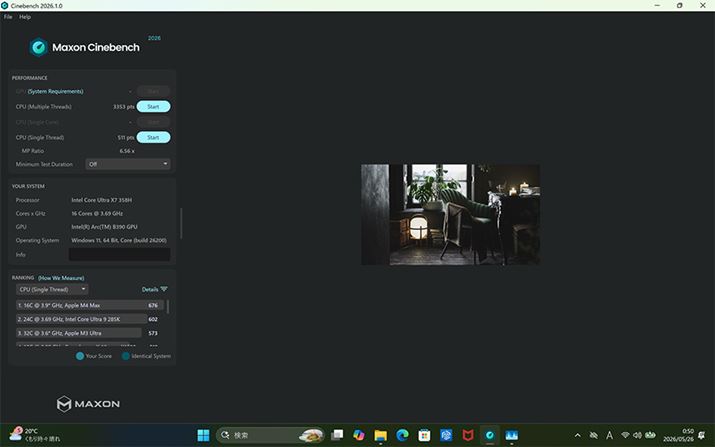
Task: Open the performance monitor taskbar app
Action: click(512, 435)
